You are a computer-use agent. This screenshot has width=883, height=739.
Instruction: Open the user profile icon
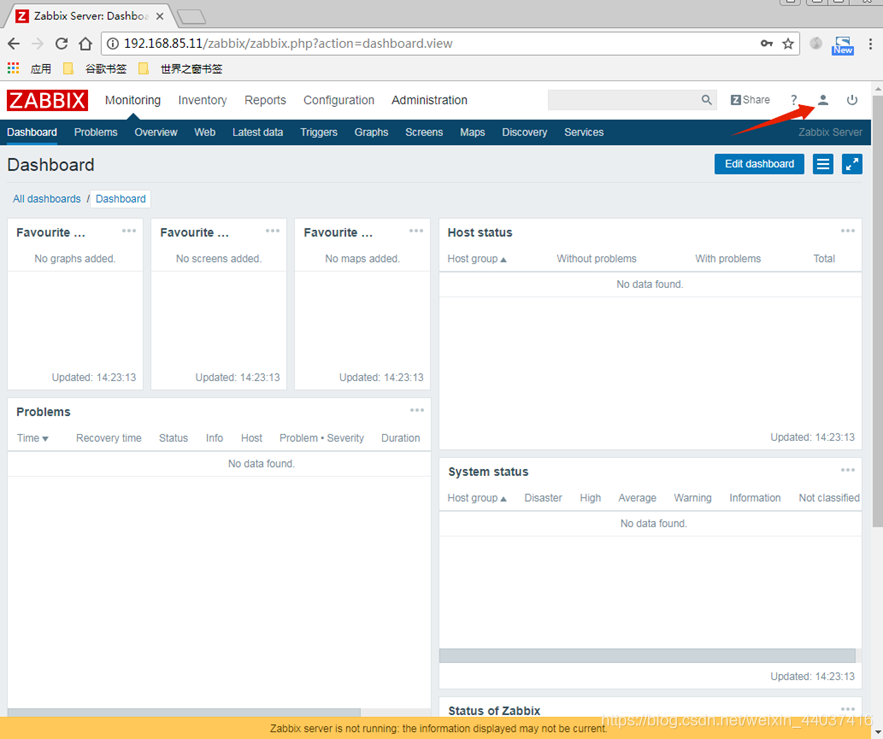click(823, 100)
